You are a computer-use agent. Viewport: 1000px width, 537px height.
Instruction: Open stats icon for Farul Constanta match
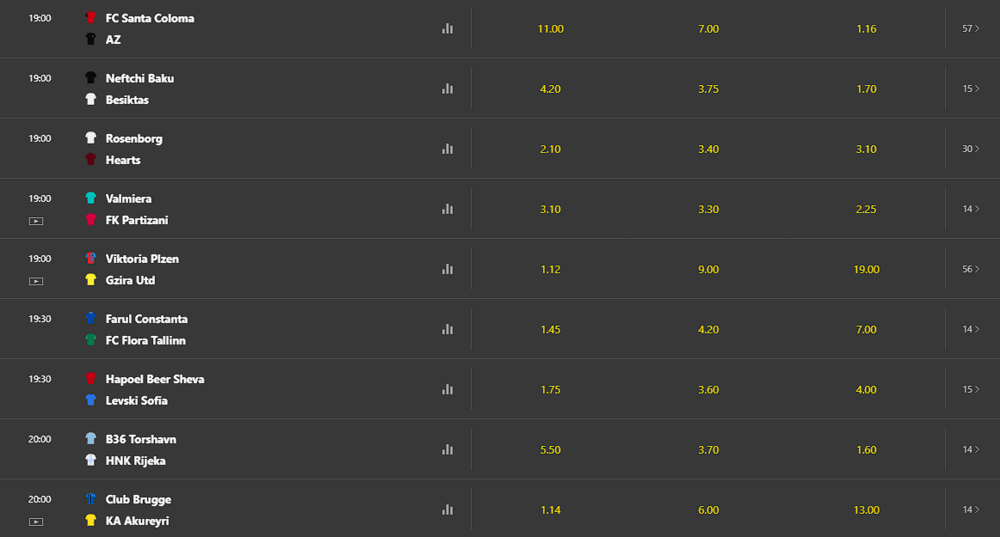tap(447, 329)
